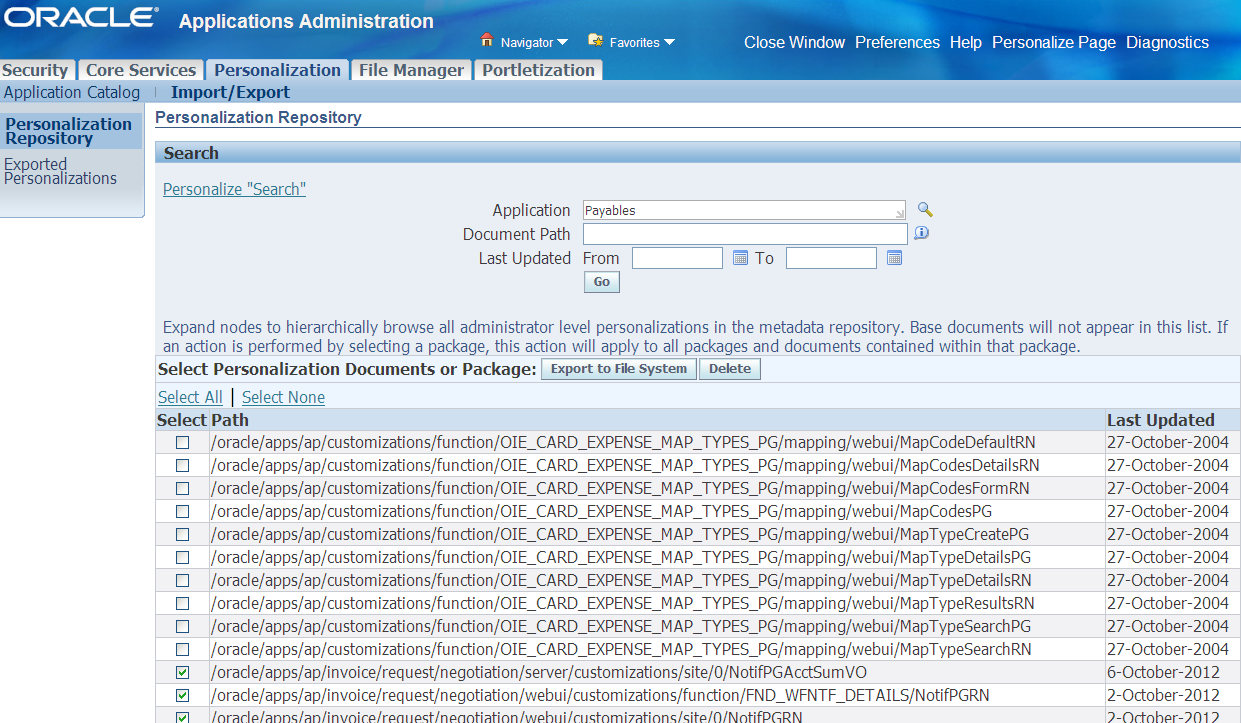Click the Delete button
Screen dimensions: 1241x723
pos(730,369)
